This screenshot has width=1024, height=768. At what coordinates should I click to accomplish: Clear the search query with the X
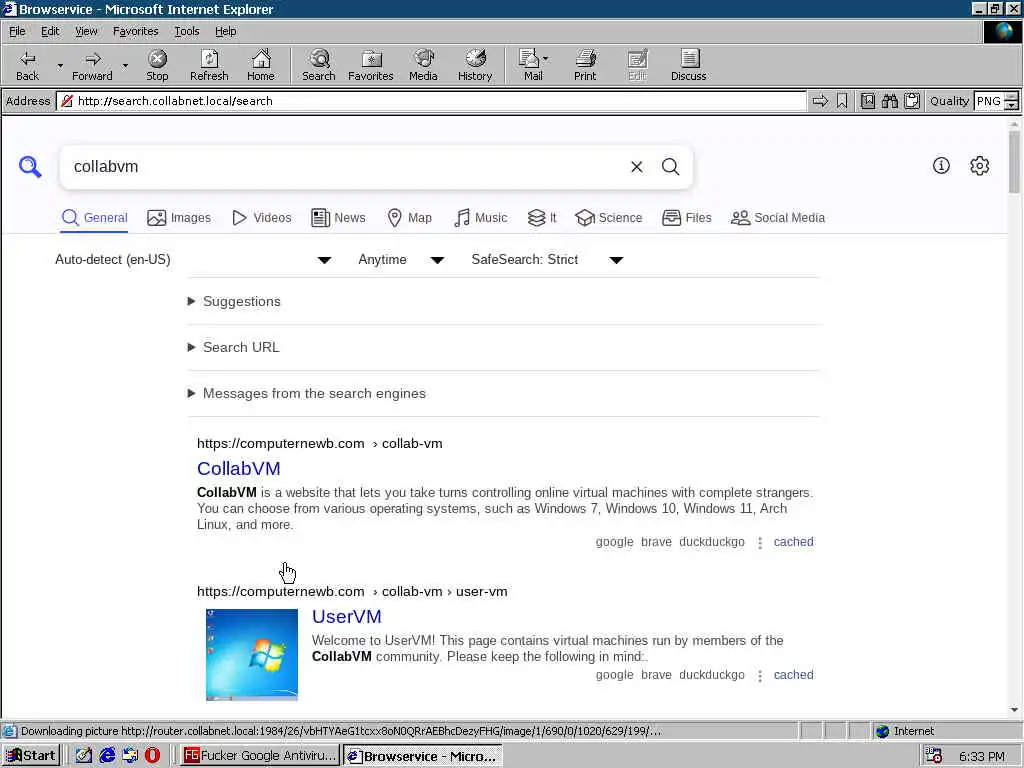(637, 167)
